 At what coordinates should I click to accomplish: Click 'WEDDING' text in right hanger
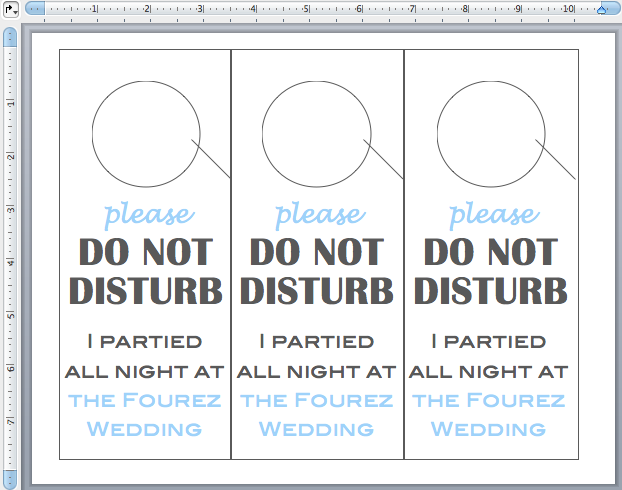tap(488, 429)
